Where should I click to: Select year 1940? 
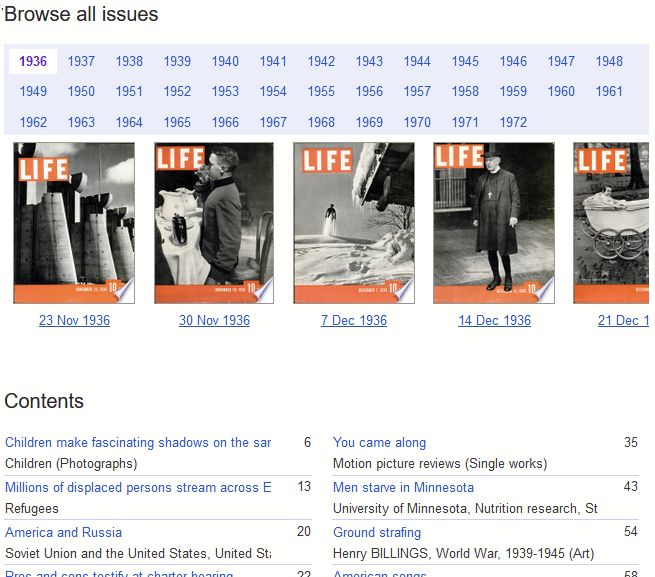(225, 61)
